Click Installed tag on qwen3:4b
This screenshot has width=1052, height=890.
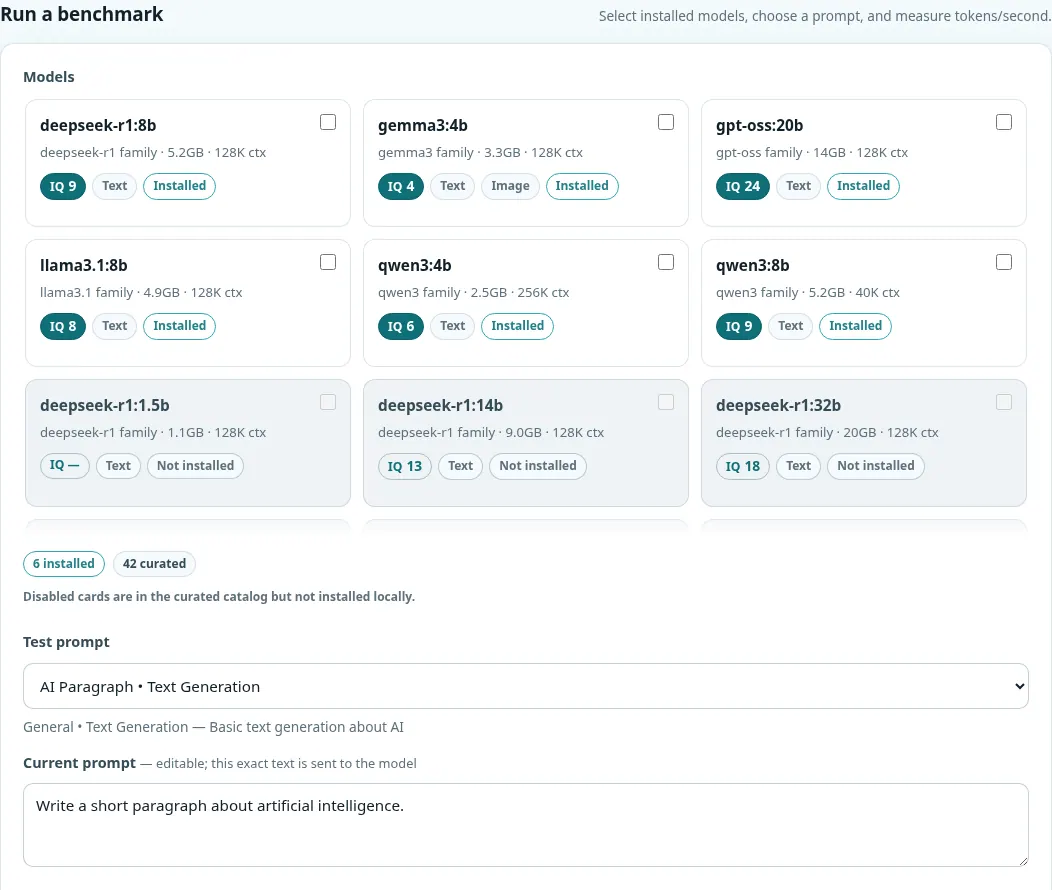(x=517, y=327)
